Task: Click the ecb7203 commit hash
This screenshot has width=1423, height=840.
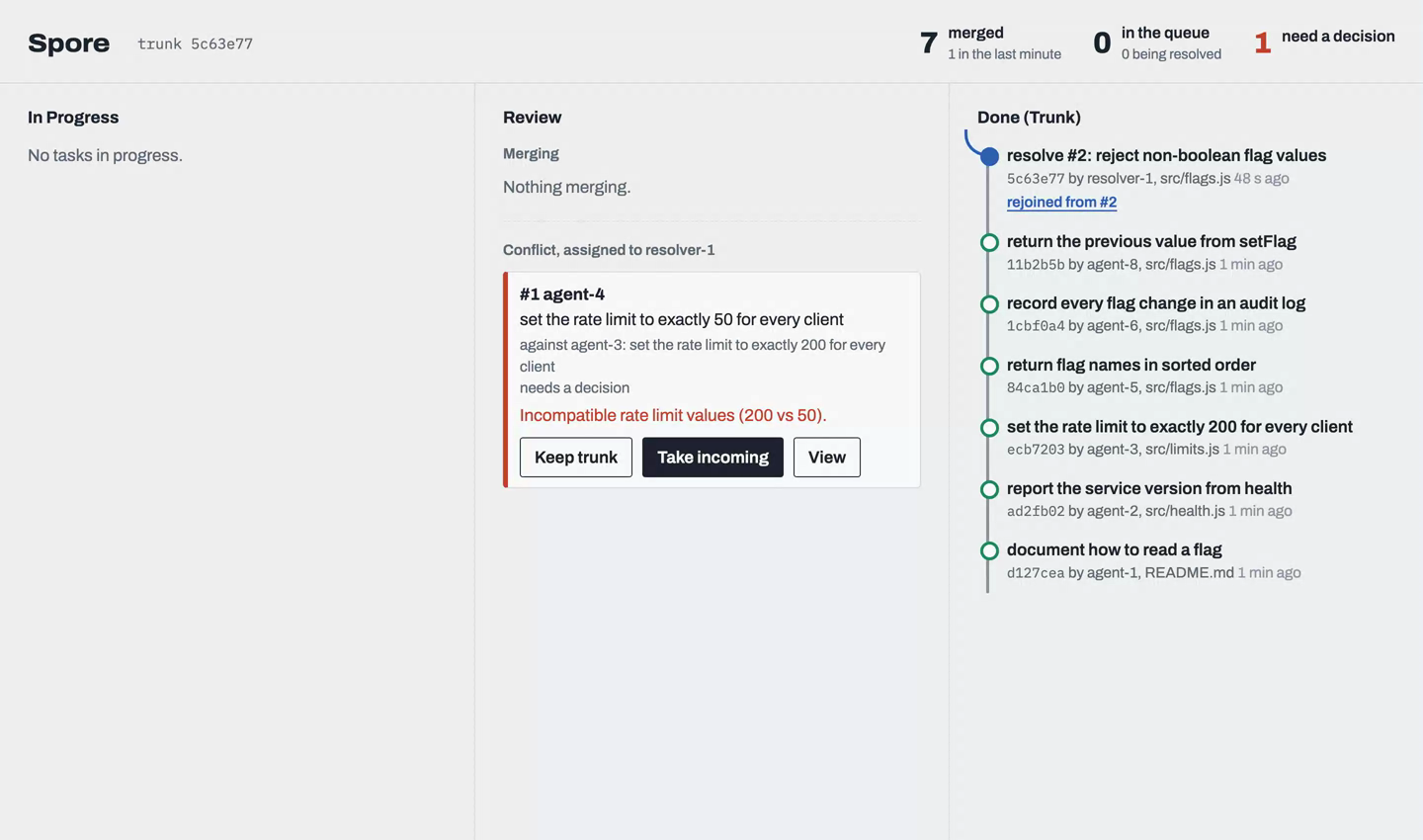Action: click(x=1036, y=450)
